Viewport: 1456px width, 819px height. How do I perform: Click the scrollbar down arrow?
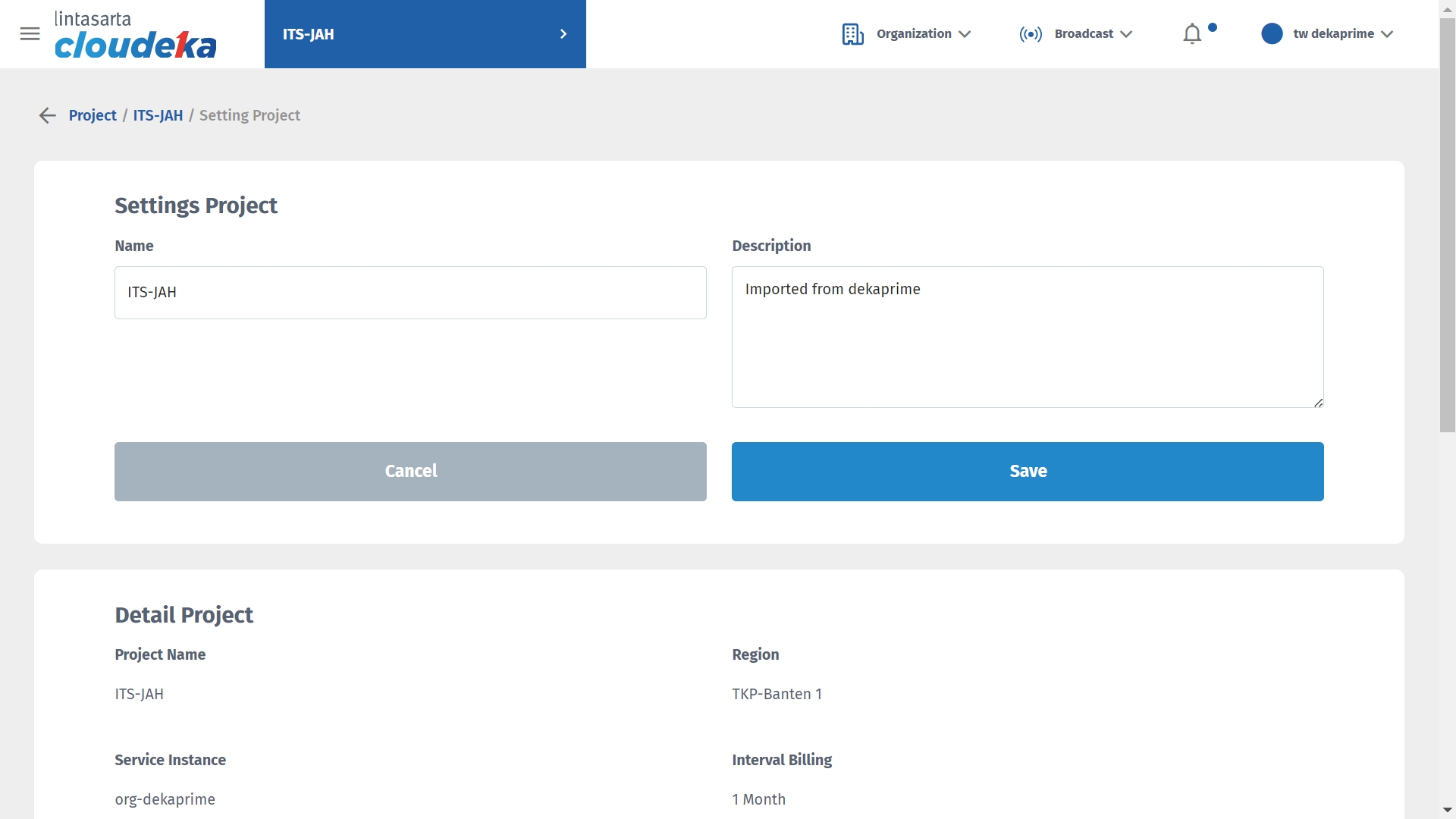[1447, 810]
